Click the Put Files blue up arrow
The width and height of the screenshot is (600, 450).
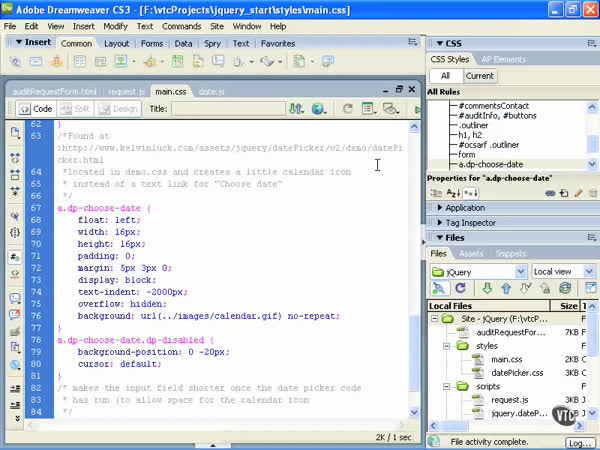point(507,288)
